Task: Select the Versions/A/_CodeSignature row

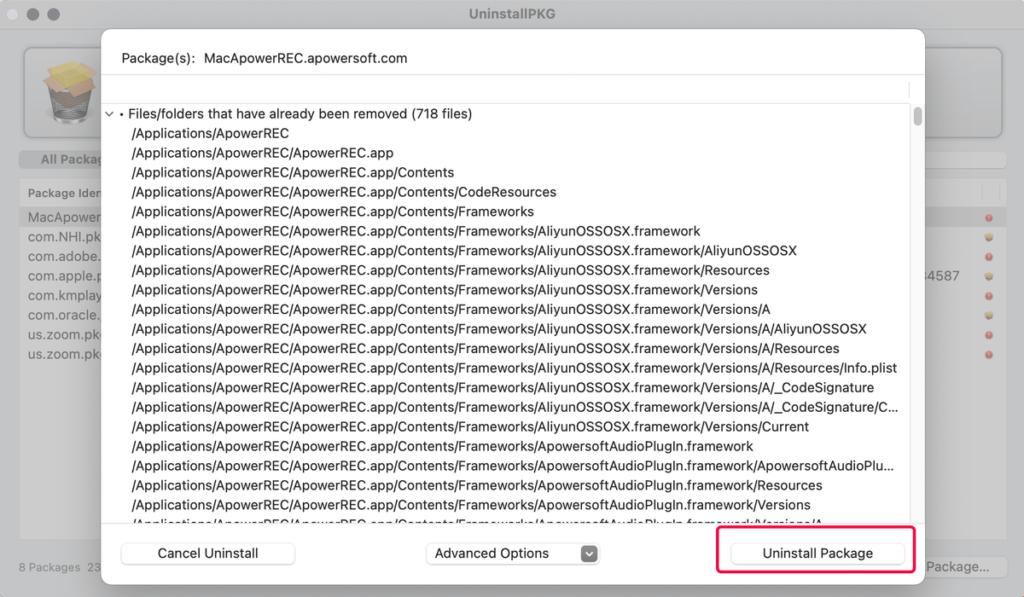Action: (x=503, y=388)
